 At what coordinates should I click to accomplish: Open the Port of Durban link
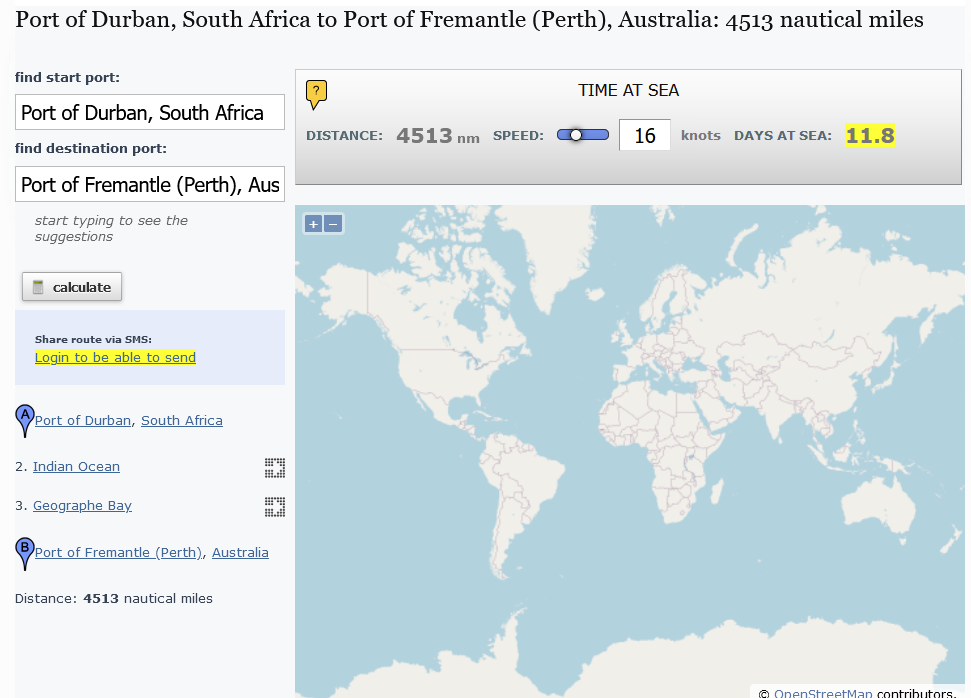[83, 421]
